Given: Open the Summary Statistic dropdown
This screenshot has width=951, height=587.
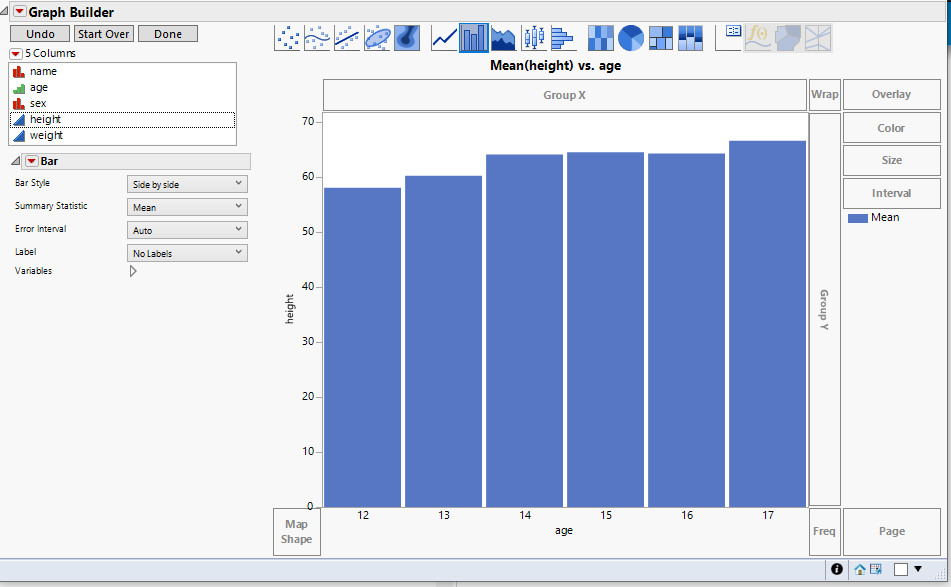Looking at the screenshot, I should point(186,206).
